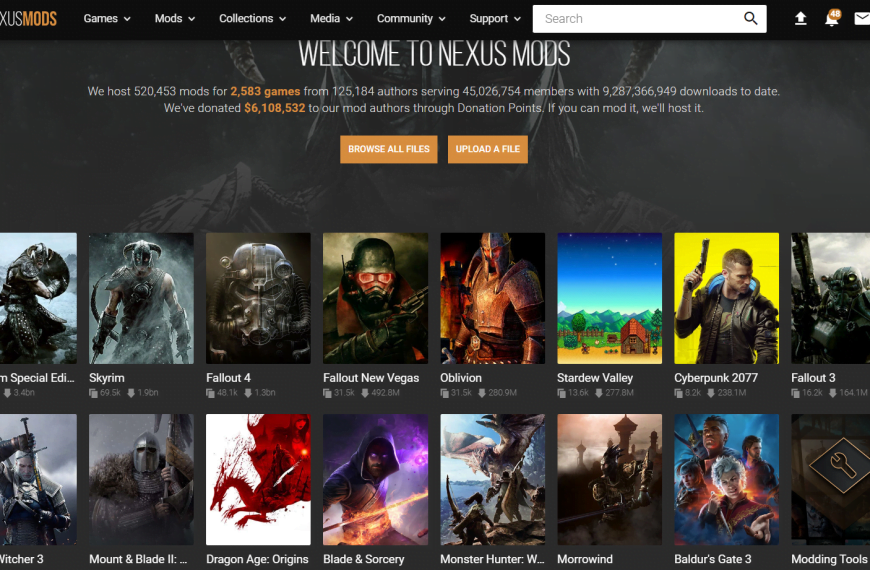Click Oblivion downloads arrow icon
Image resolution: width=870 pixels, height=570 pixels.
point(482,393)
